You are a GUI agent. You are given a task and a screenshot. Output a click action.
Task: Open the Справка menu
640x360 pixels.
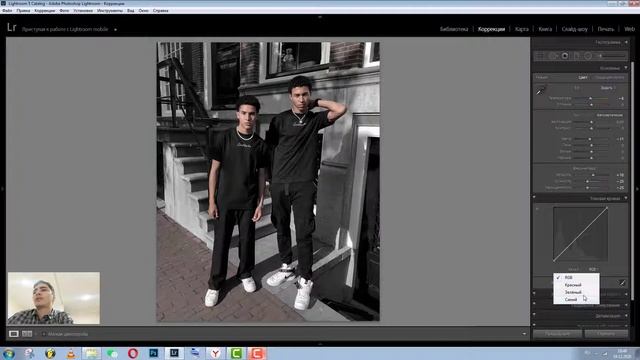160,11
